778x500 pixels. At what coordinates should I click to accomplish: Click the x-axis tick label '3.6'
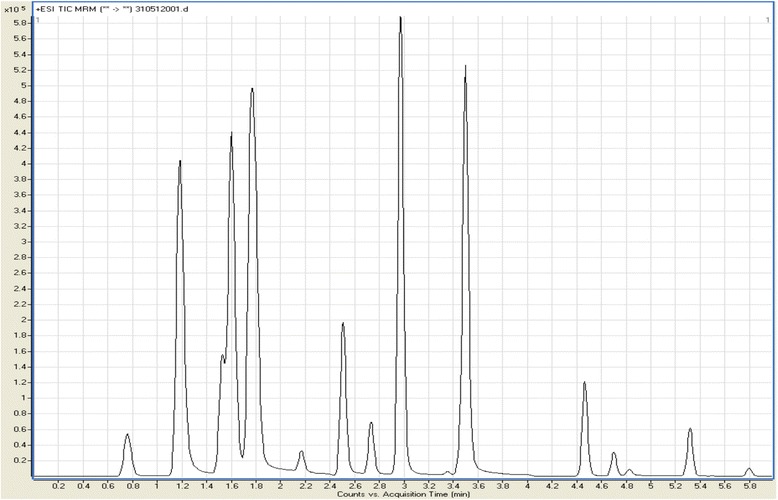[x=478, y=486]
